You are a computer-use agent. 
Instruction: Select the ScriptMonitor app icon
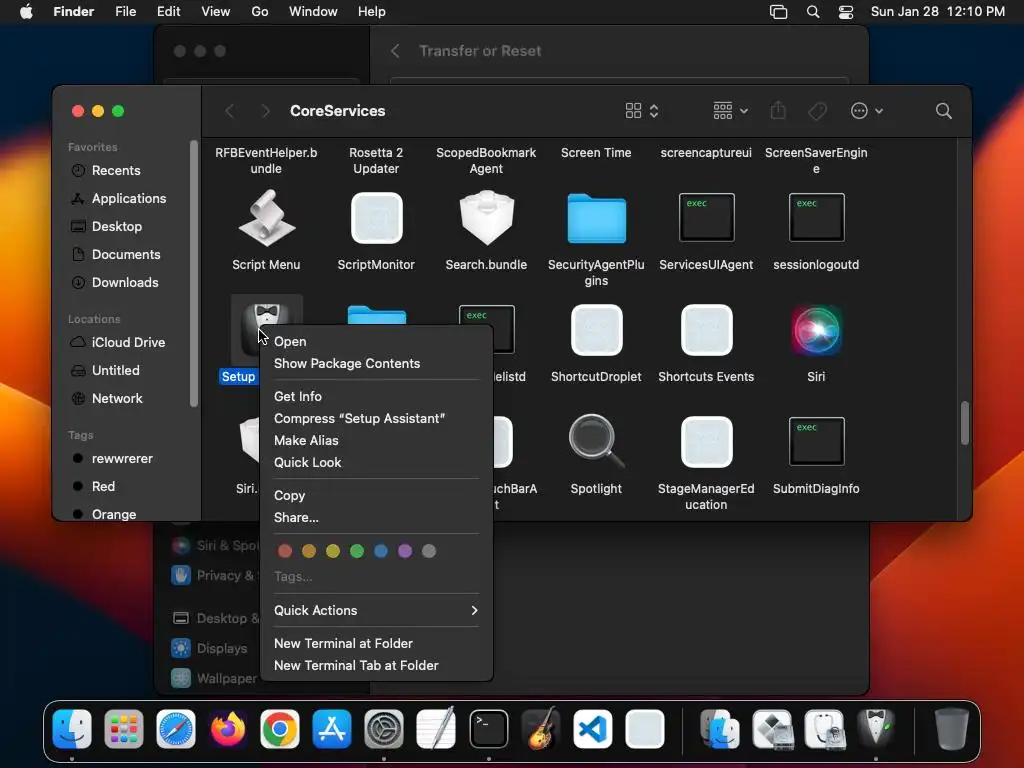point(376,218)
